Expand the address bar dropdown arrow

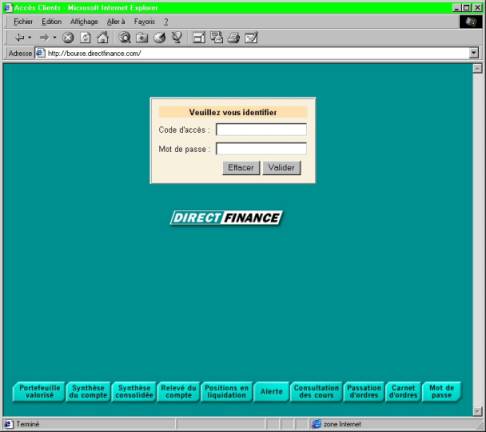[474, 53]
